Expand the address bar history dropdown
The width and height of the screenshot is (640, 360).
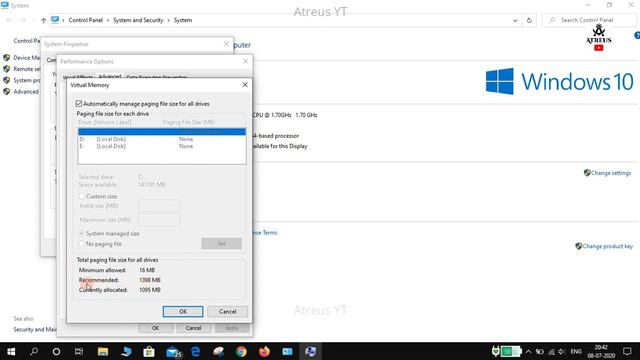coord(515,20)
